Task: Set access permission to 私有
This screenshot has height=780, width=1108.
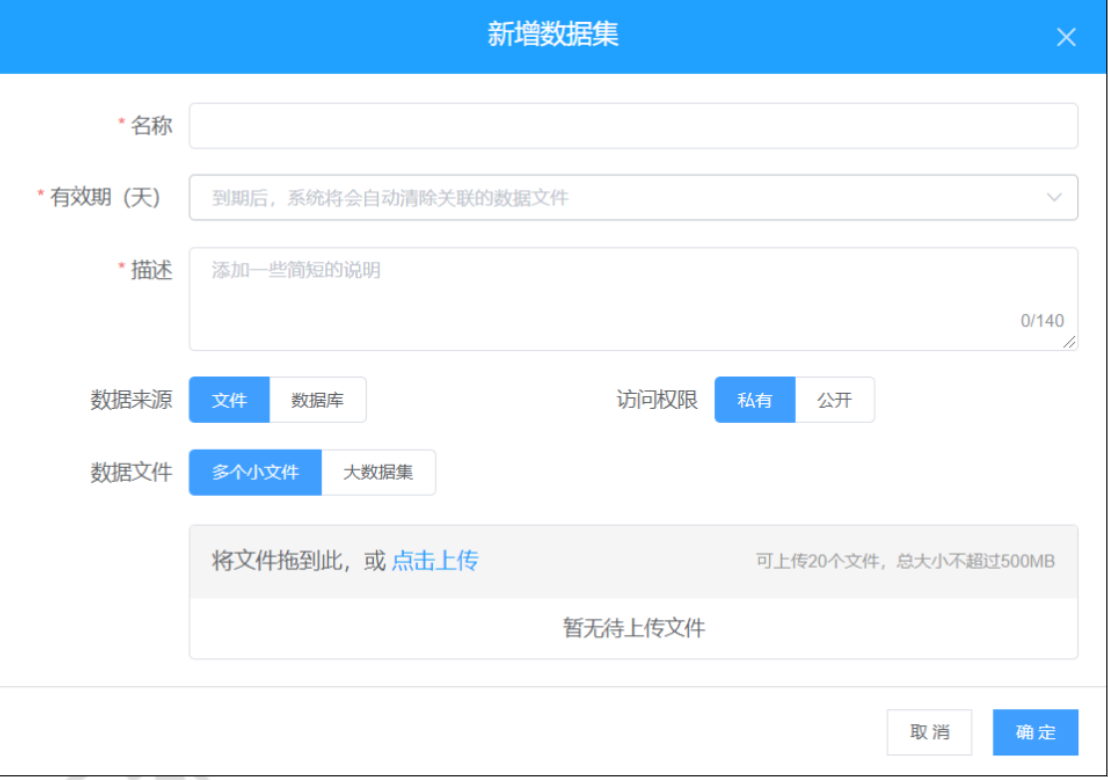Action: point(753,398)
